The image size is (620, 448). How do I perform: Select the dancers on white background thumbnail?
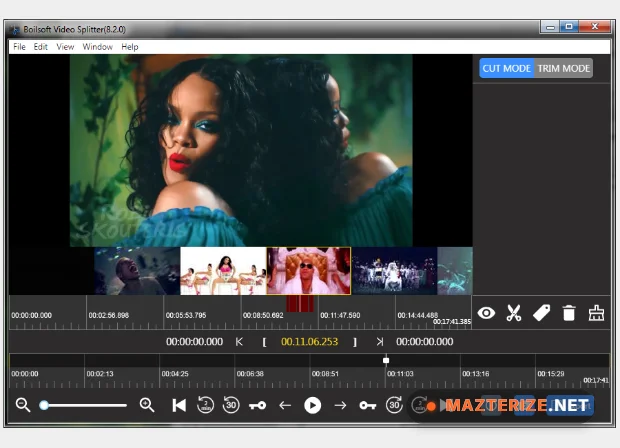tap(223, 271)
